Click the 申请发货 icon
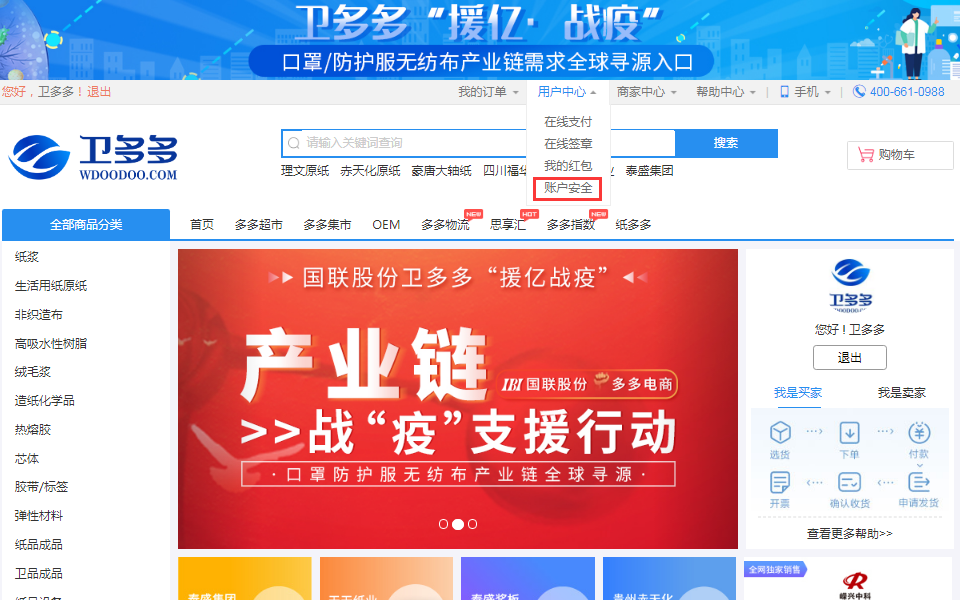Image resolution: width=960 pixels, height=600 pixels. pyautogui.click(x=919, y=482)
